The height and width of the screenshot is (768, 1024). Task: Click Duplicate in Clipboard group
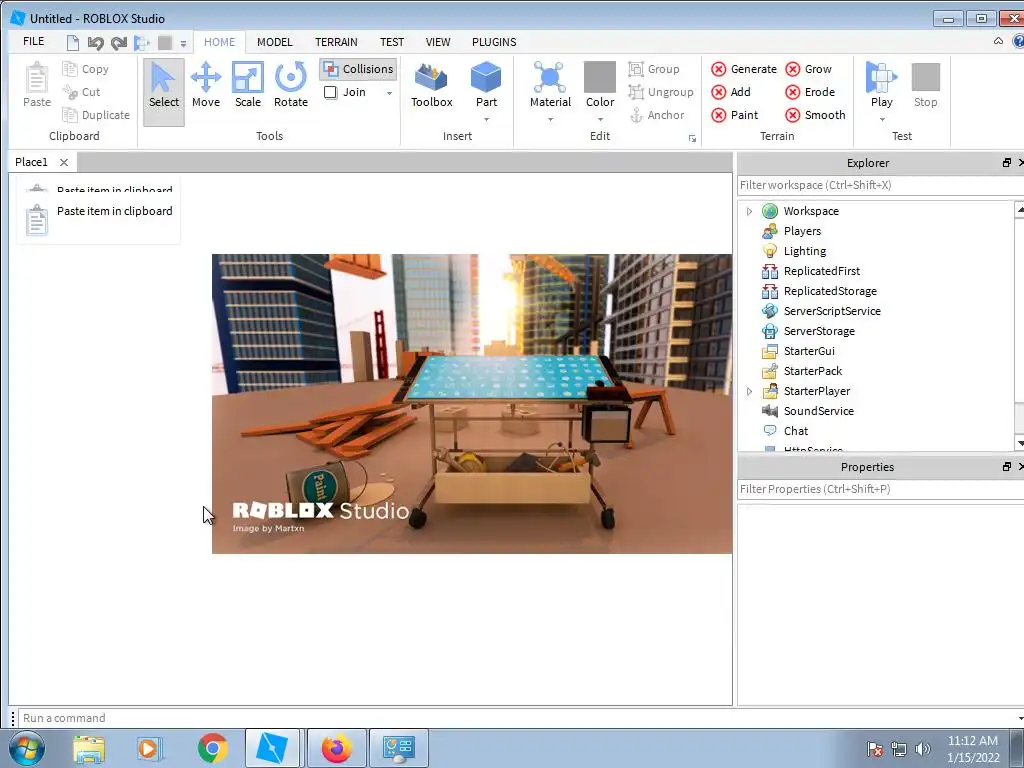96,115
